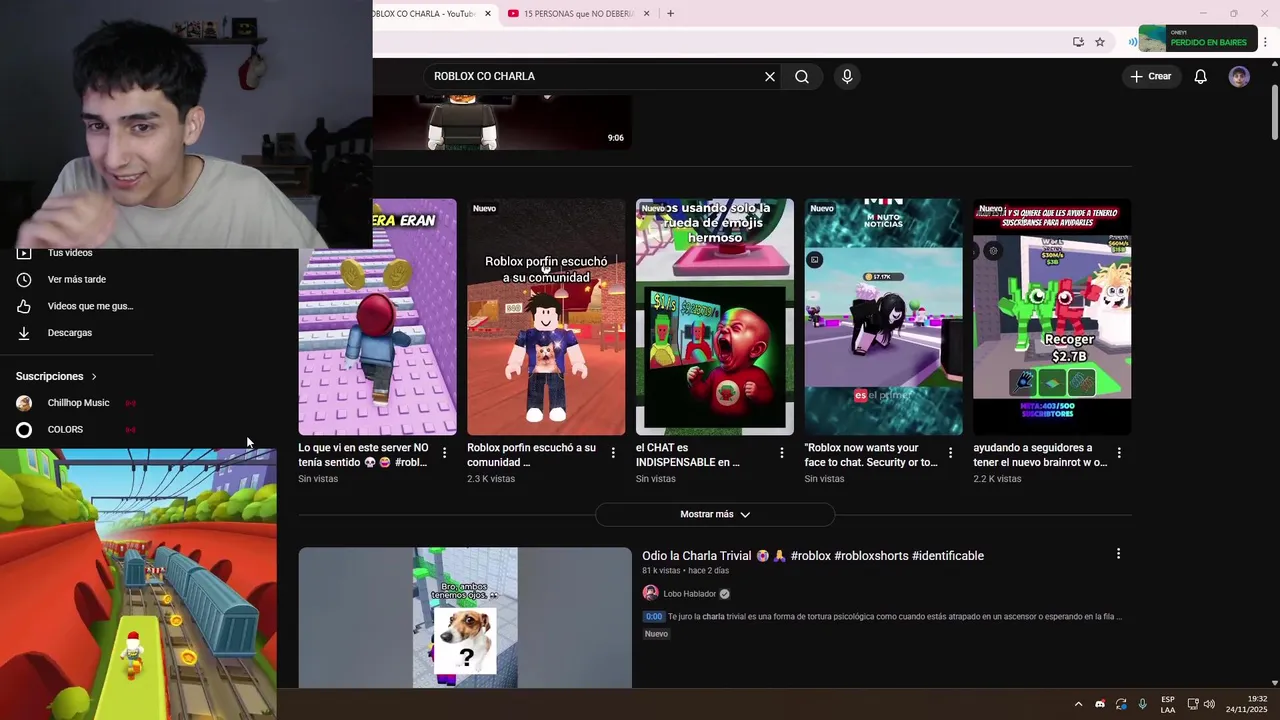The image size is (1280, 720).
Task: Click the Chillhop Music live indicator
Action: point(130,403)
